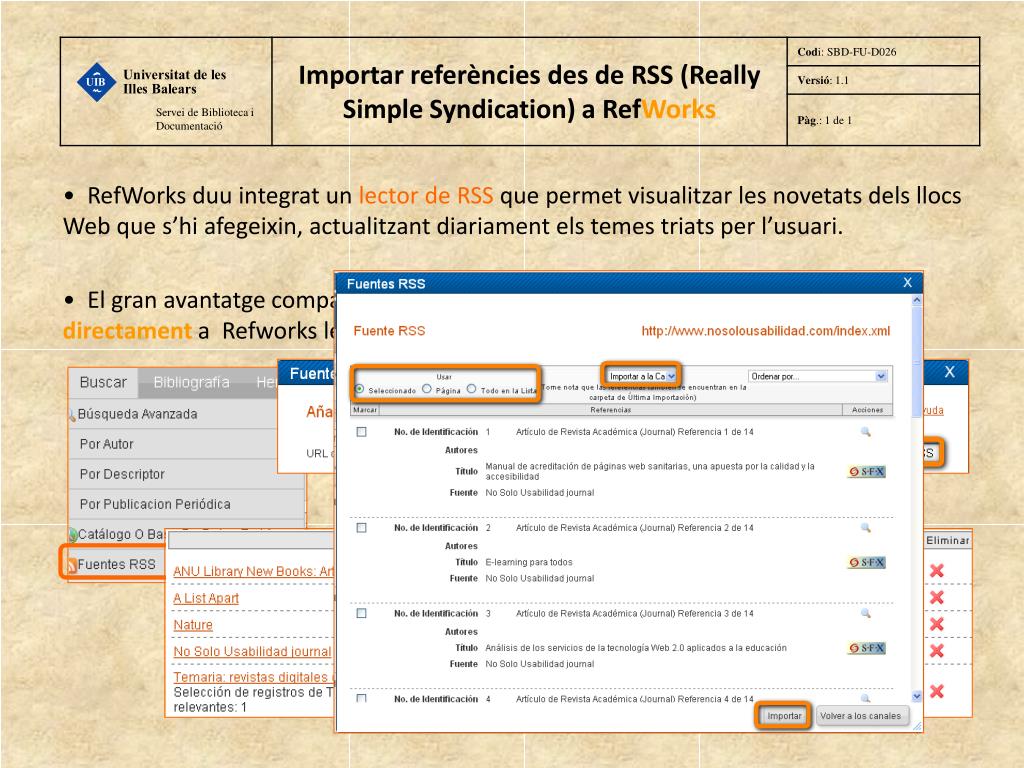Delete Nature feed with red X

pyautogui.click(x=936, y=624)
